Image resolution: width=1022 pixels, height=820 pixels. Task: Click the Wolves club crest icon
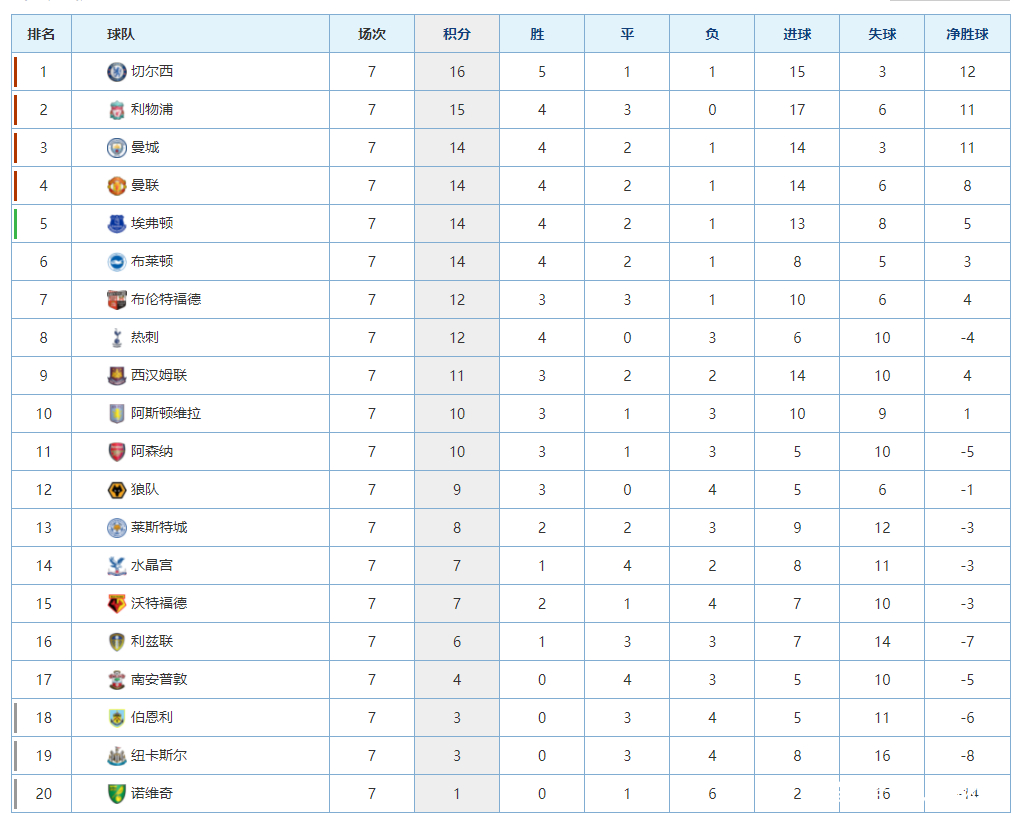pyautogui.click(x=117, y=490)
